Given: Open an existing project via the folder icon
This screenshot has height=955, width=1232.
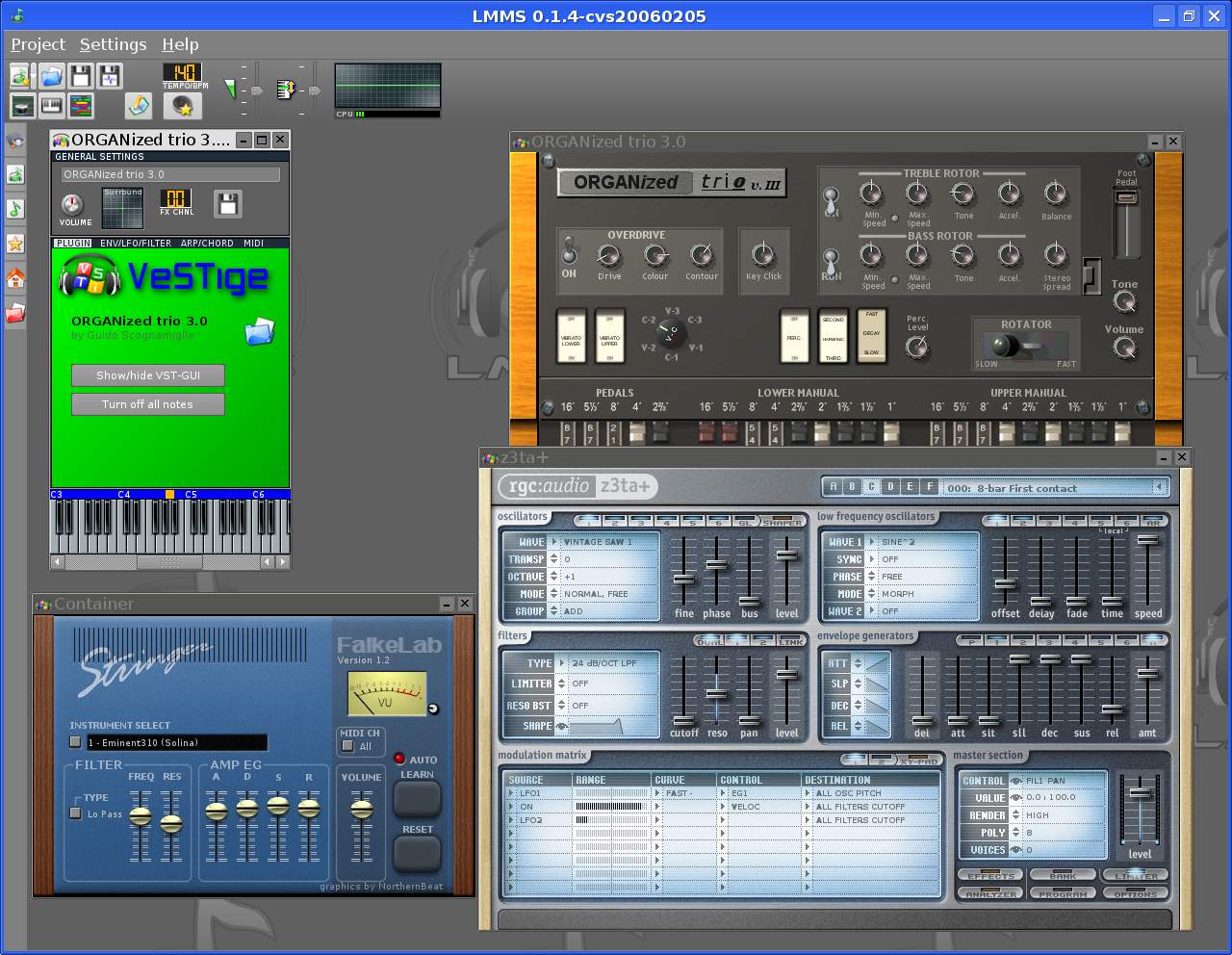Looking at the screenshot, I should coord(51,76).
